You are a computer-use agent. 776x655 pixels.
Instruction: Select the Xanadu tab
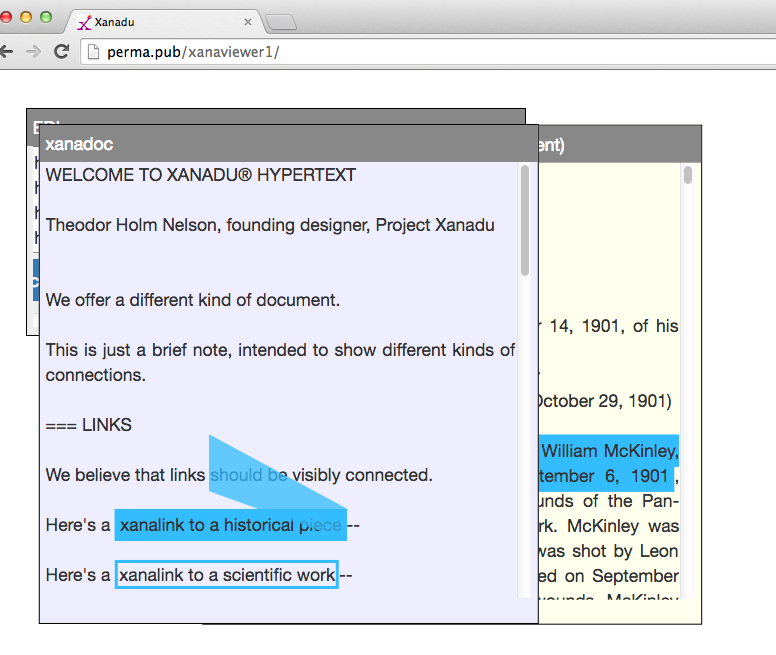(x=163, y=22)
